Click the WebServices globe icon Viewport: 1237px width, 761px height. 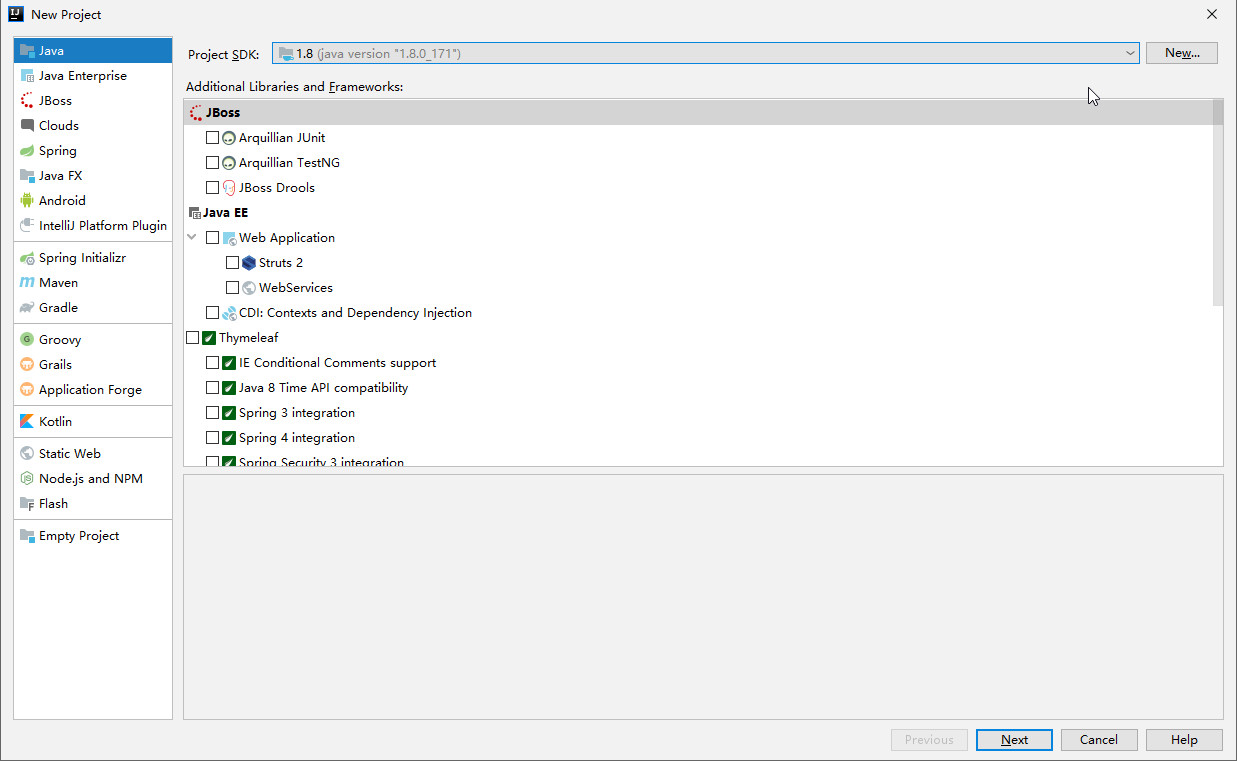(x=249, y=287)
